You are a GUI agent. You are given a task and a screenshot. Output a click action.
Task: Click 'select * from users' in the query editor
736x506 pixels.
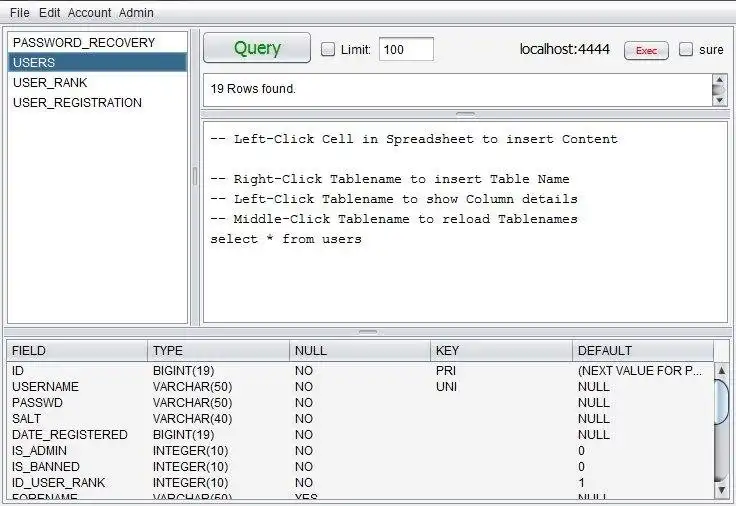point(286,239)
